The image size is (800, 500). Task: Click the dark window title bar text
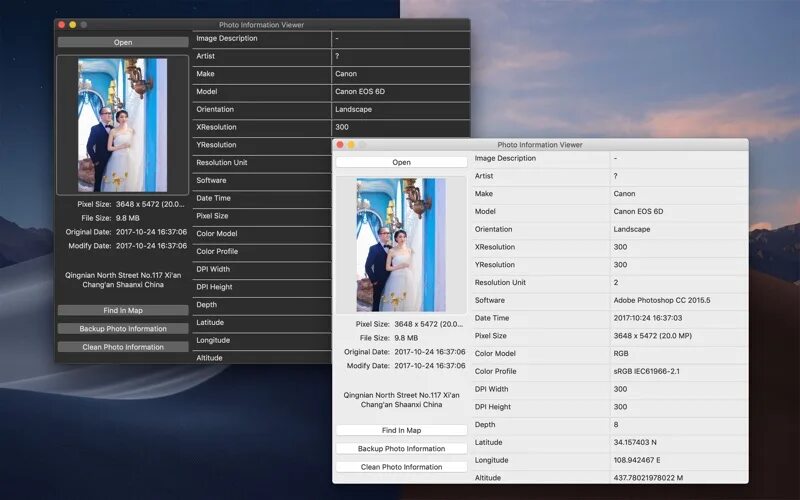(x=261, y=24)
